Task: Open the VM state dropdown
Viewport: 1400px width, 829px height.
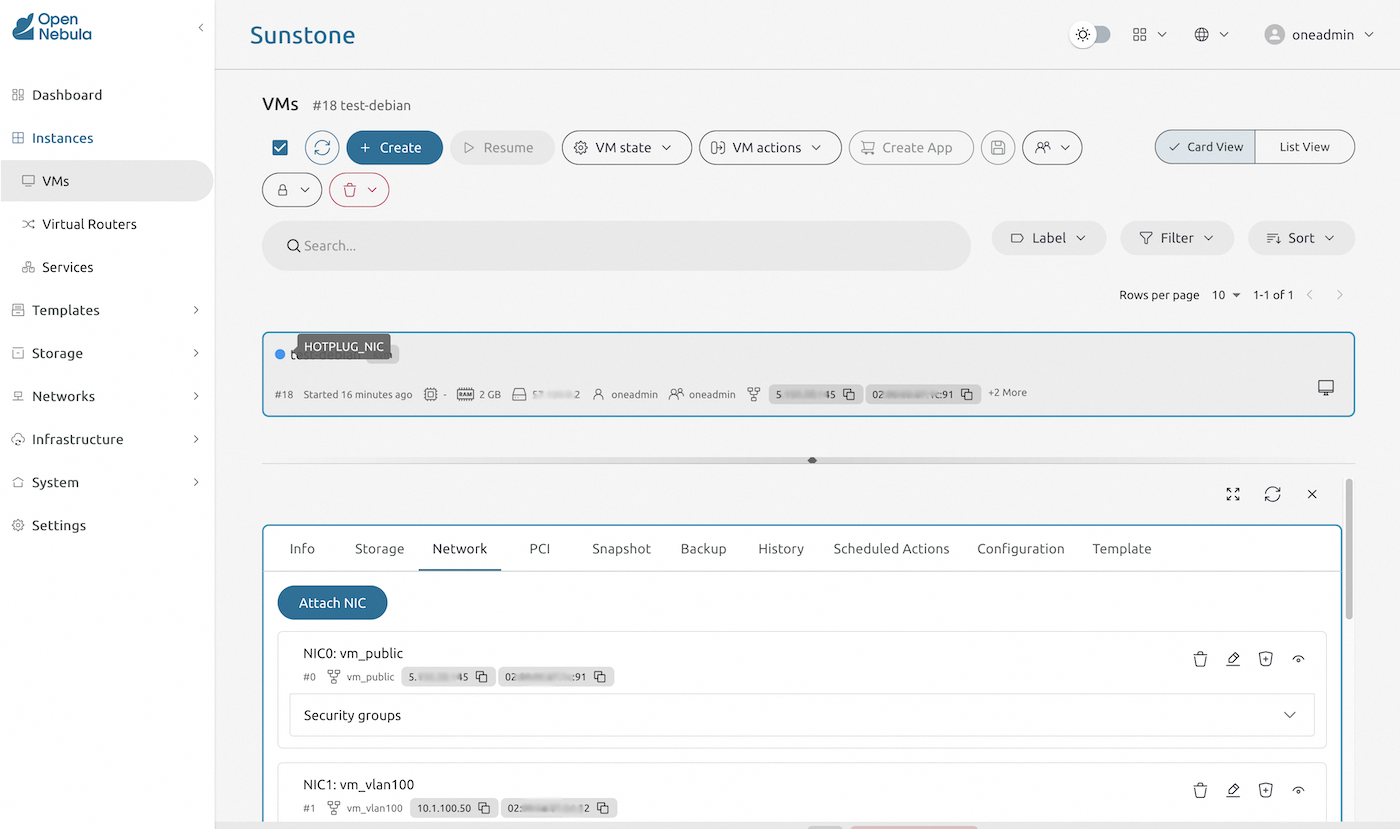Action: [x=626, y=148]
